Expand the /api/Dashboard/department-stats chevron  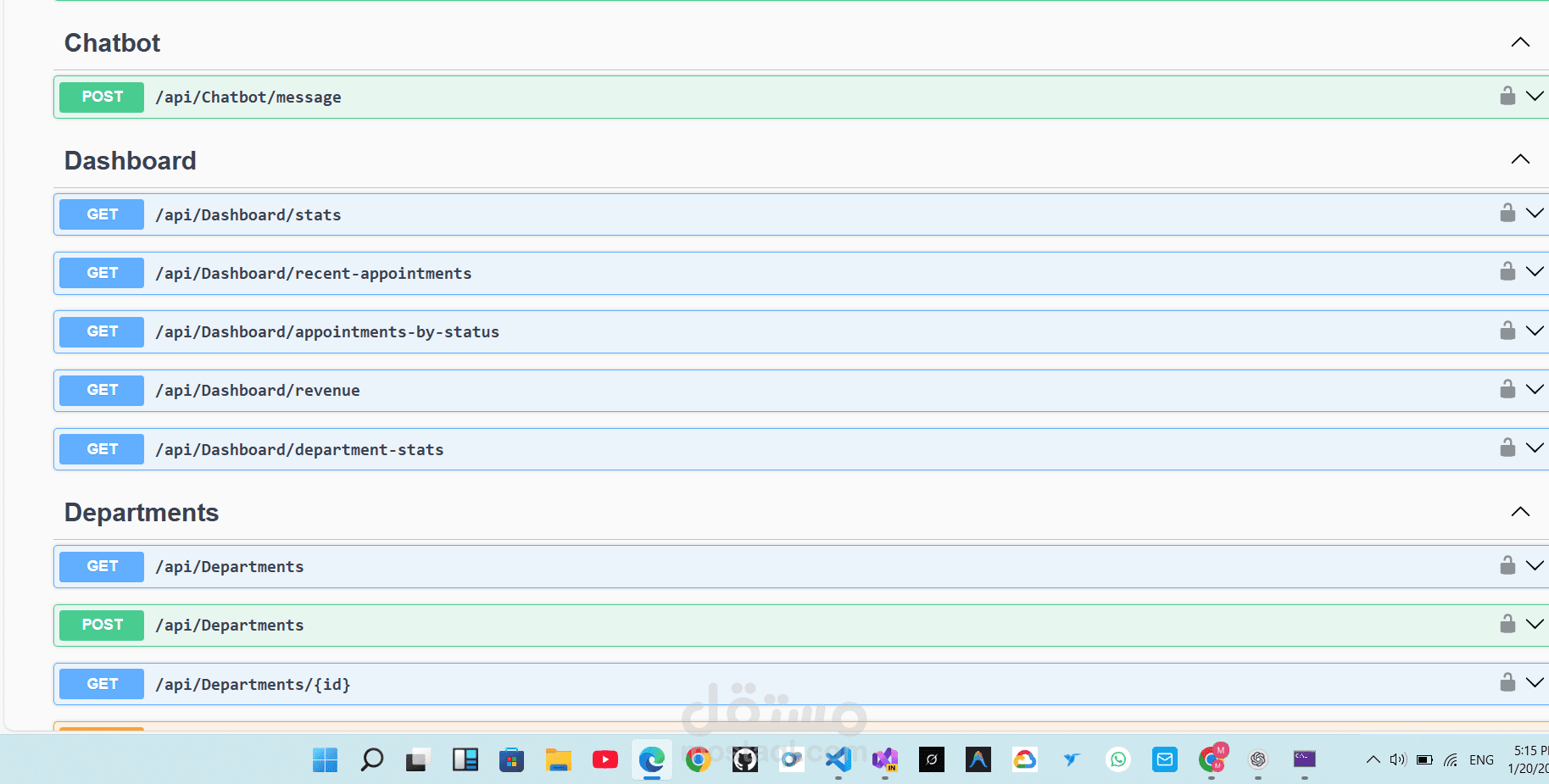click(x=1535, y=448)
